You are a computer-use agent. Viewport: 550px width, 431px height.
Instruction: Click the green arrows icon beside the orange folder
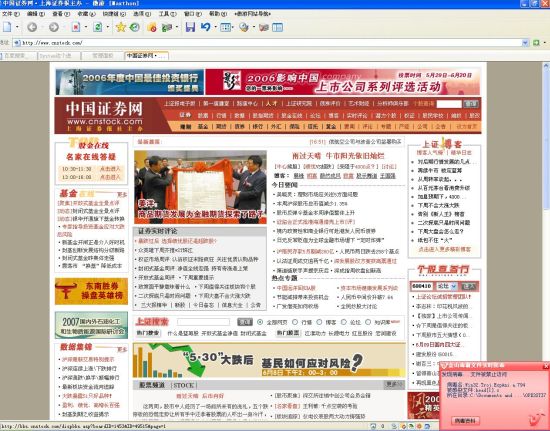pyautogui.click(x=167, y=27)
